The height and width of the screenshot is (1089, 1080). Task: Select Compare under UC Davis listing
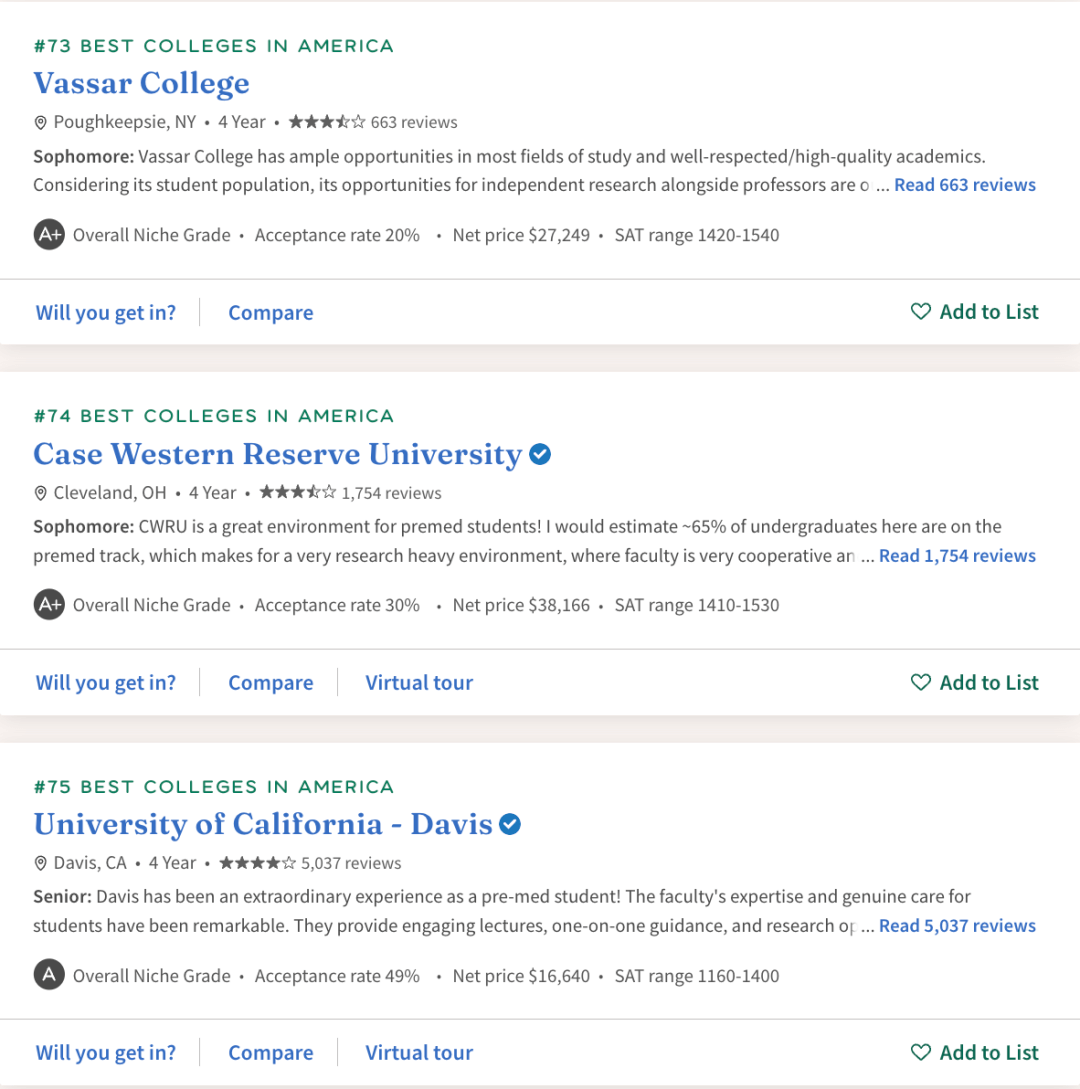[271, 1053]
